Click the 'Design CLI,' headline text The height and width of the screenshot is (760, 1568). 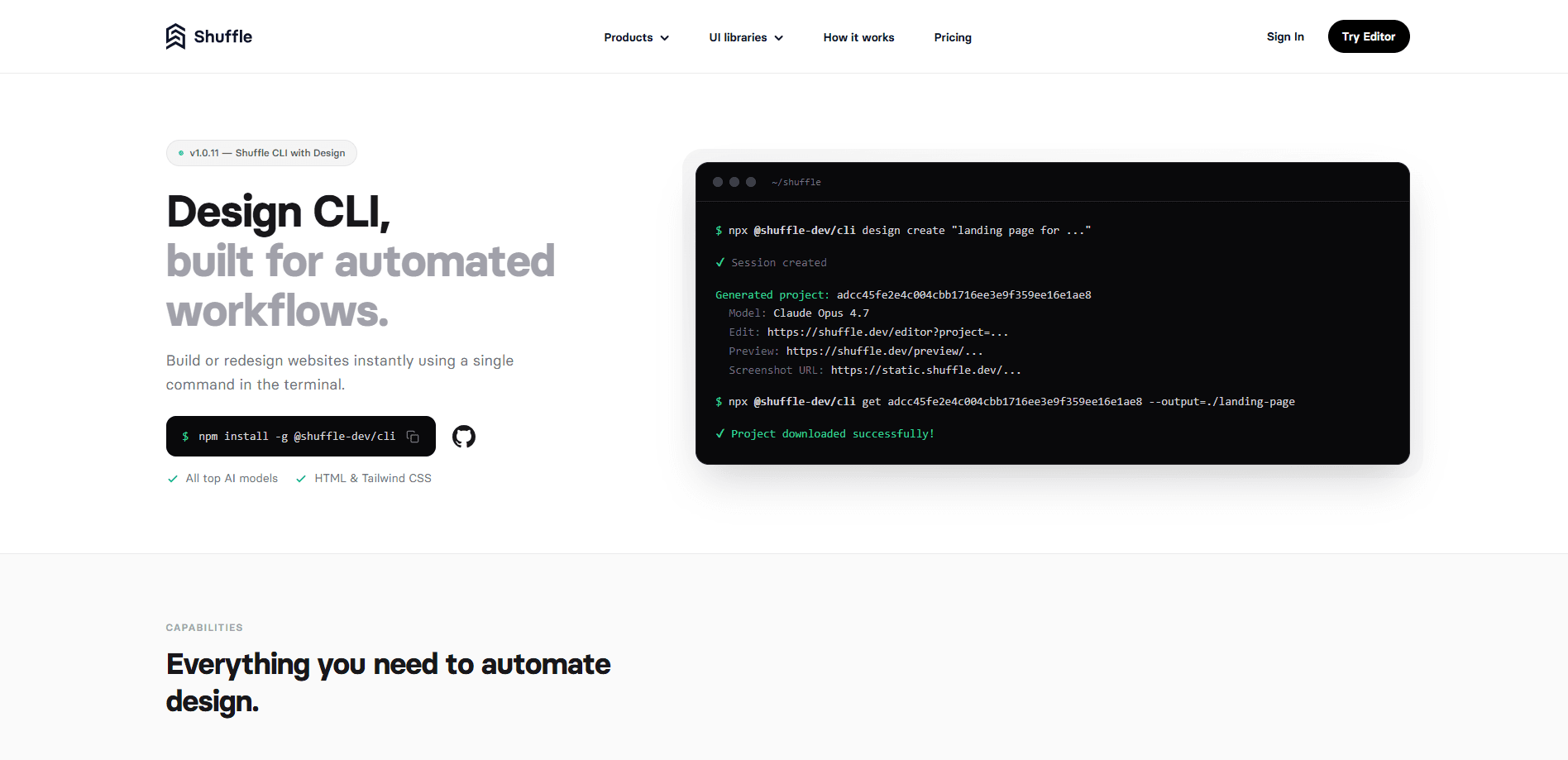(x=278, y=212)
